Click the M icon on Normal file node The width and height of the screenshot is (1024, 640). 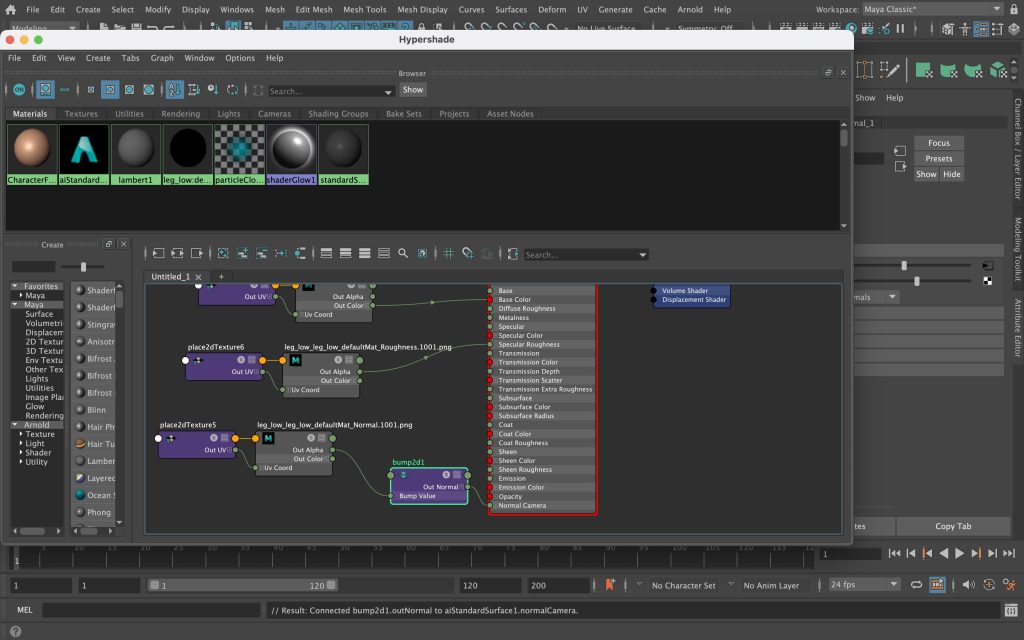click(x=268, y=438)
